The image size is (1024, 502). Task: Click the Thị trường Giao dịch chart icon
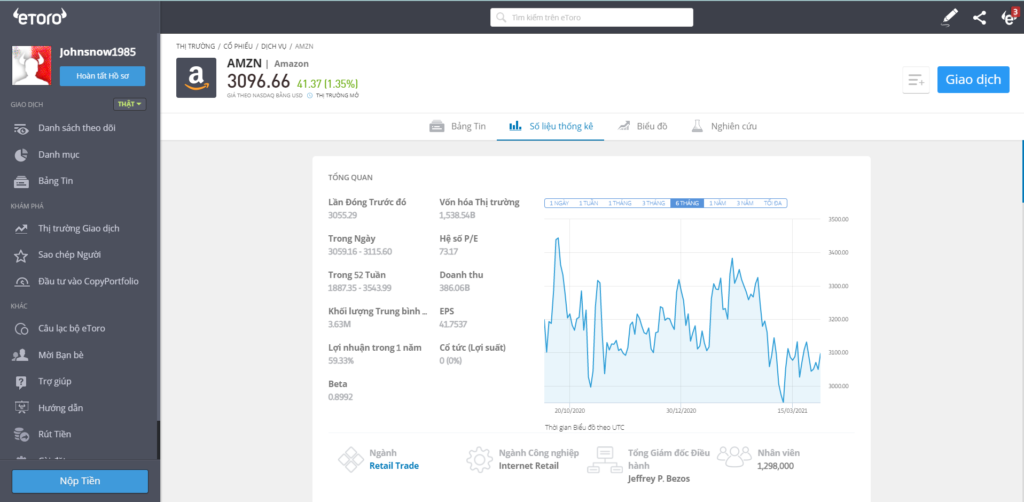pos(21,228)
